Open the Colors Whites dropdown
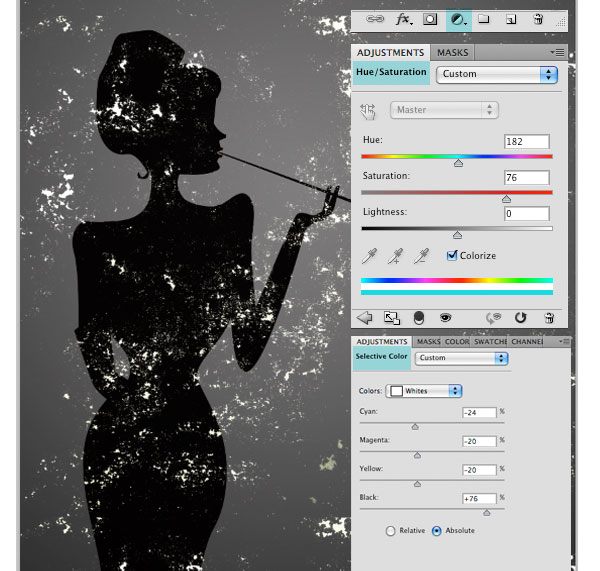Image resolution: width=600 pixels, height=571 pixels. coord(426,391)
